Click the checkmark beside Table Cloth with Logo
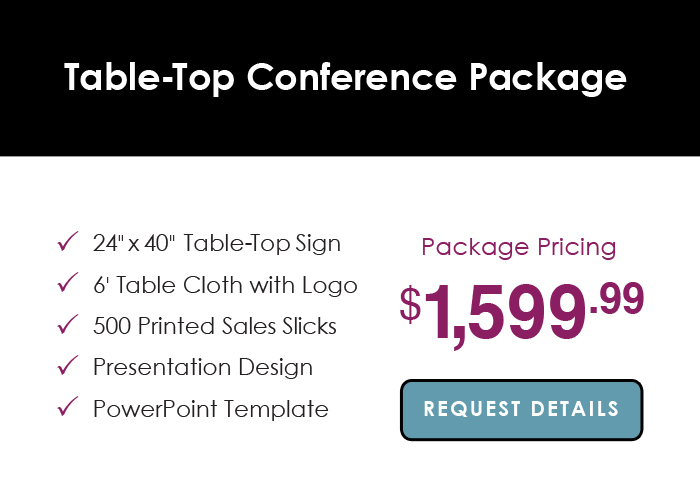This screenshot has width=700, height=500. 69,284
